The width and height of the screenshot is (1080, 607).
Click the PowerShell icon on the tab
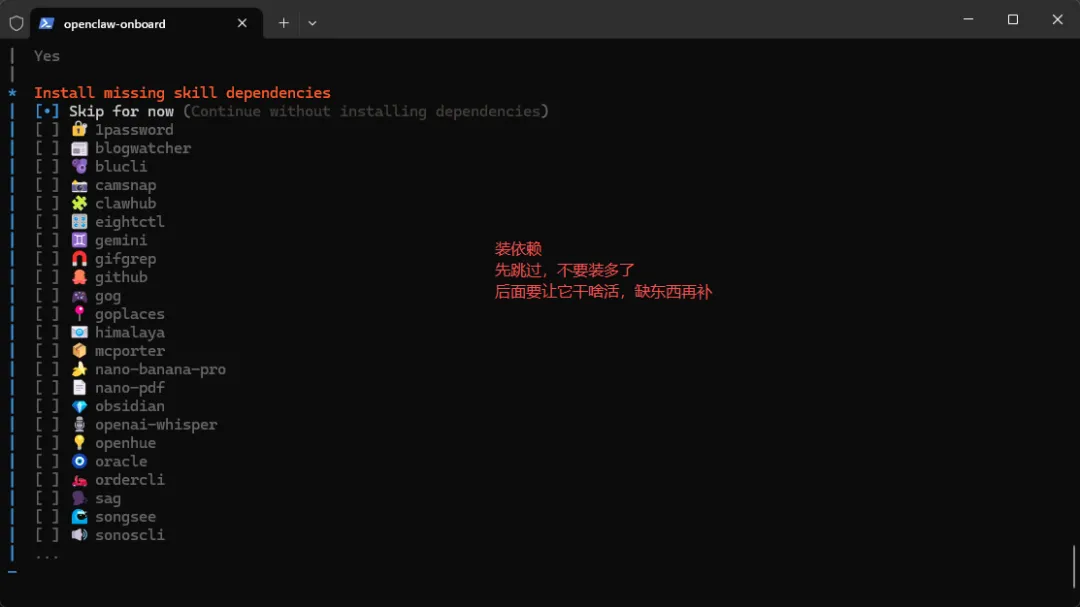[x=46, y=23]
